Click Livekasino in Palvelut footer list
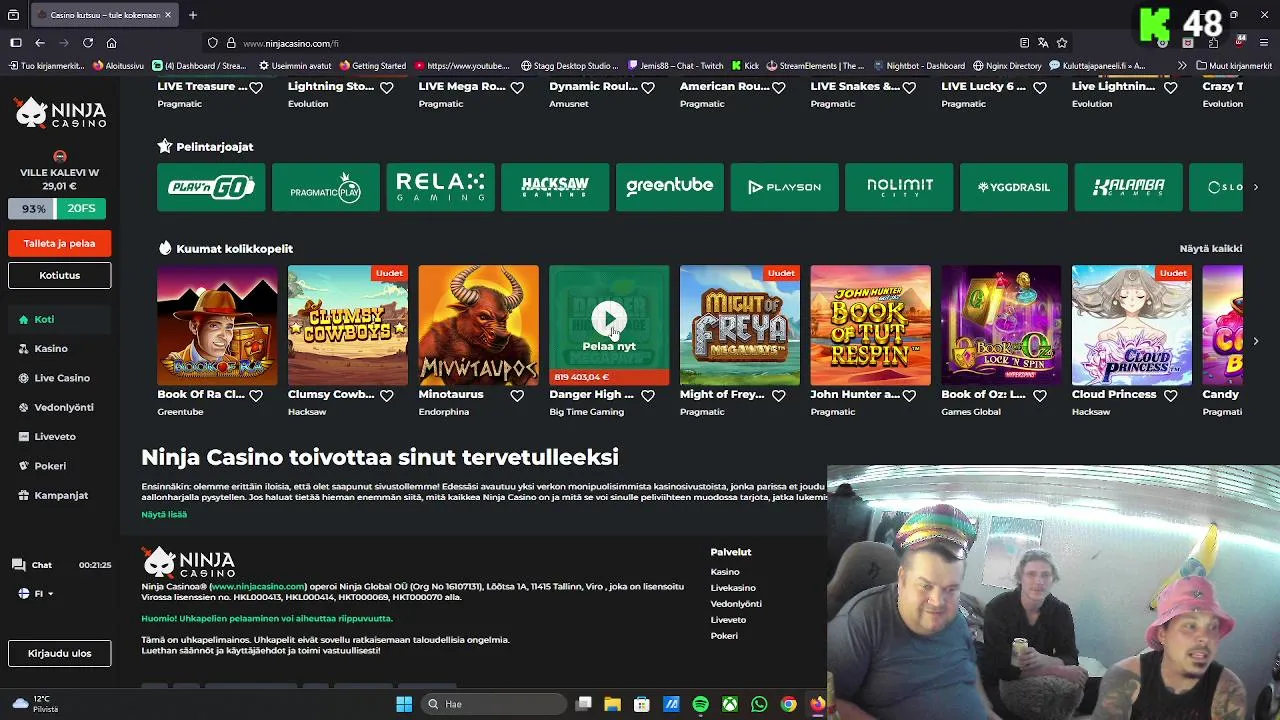The width and height of the screenshot is (1280, 720). [733, 588]
